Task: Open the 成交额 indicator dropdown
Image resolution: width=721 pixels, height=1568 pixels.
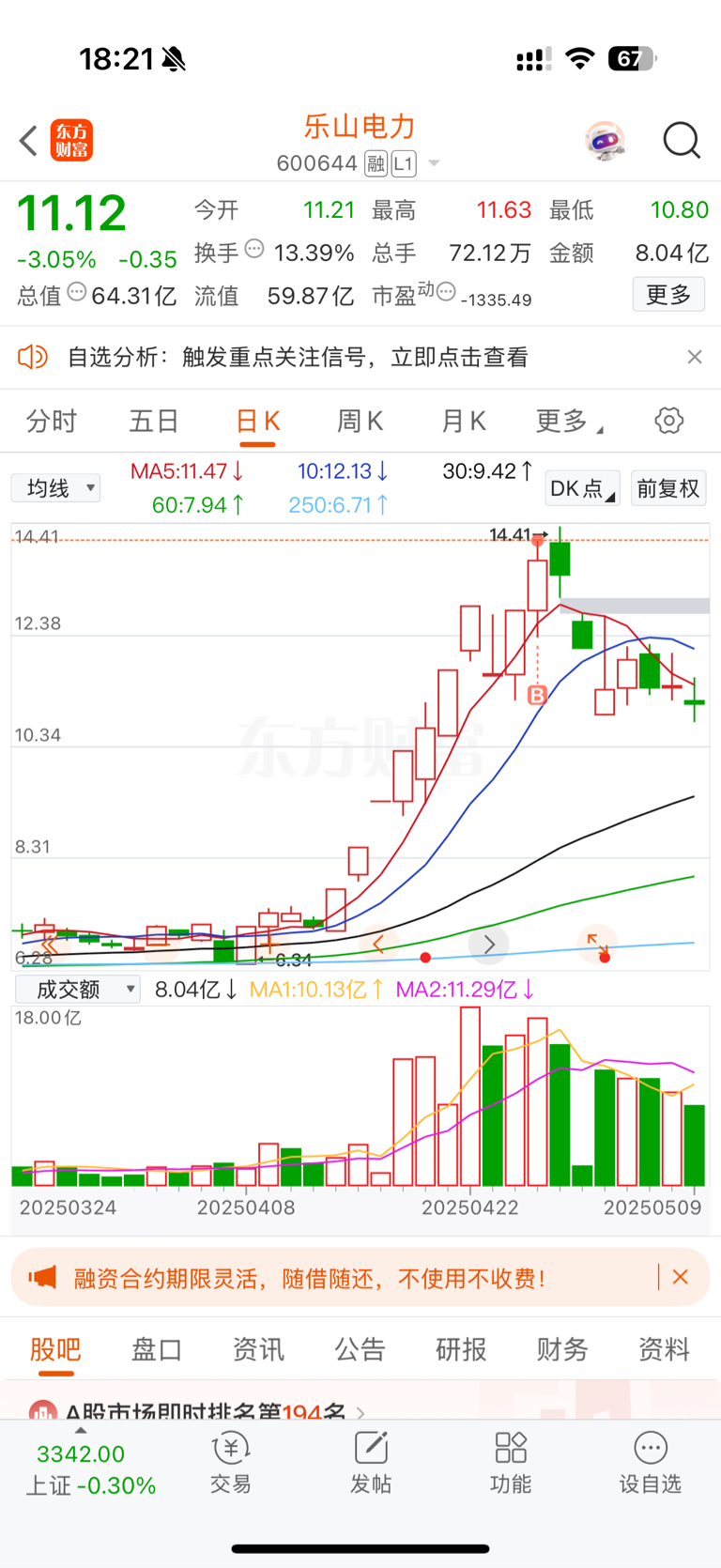Action: (77, 989)
